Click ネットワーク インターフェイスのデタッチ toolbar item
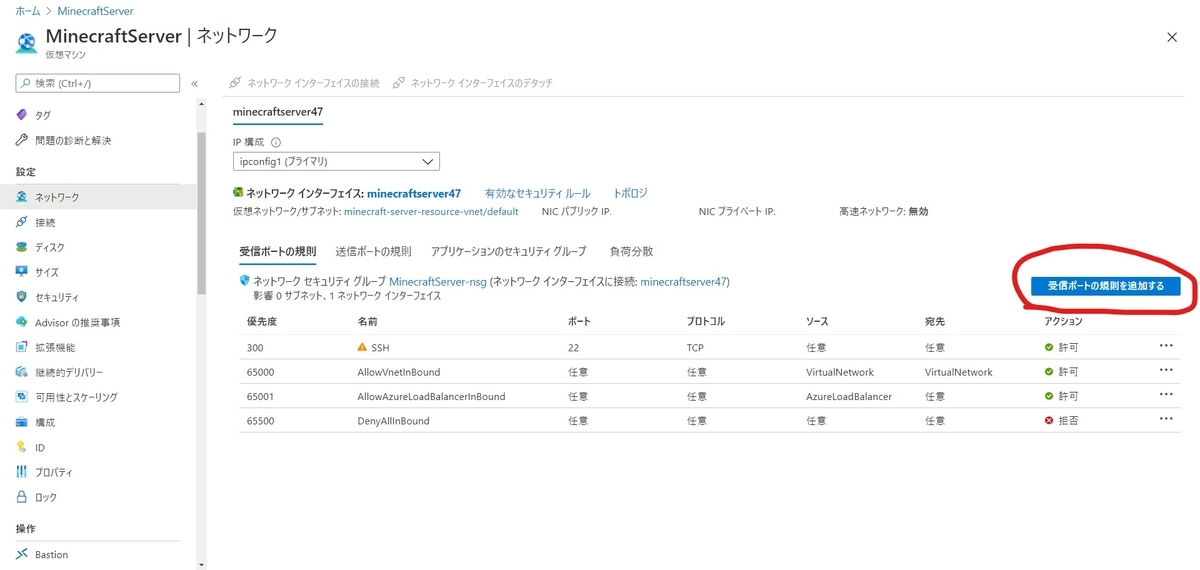 (x=473, y=83)
